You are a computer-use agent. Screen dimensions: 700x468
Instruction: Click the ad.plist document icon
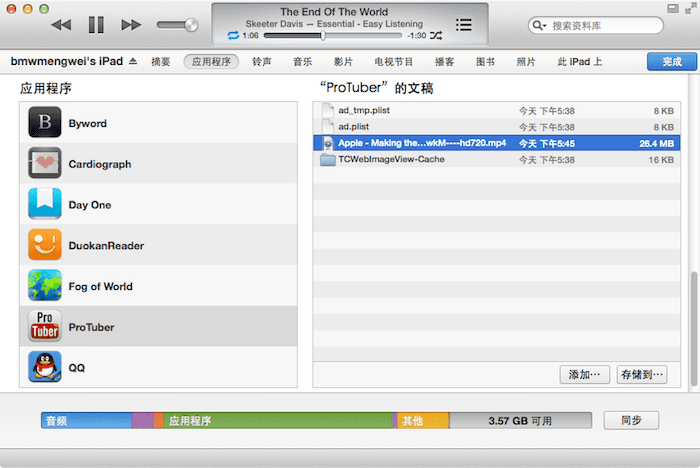pos(328,127)
